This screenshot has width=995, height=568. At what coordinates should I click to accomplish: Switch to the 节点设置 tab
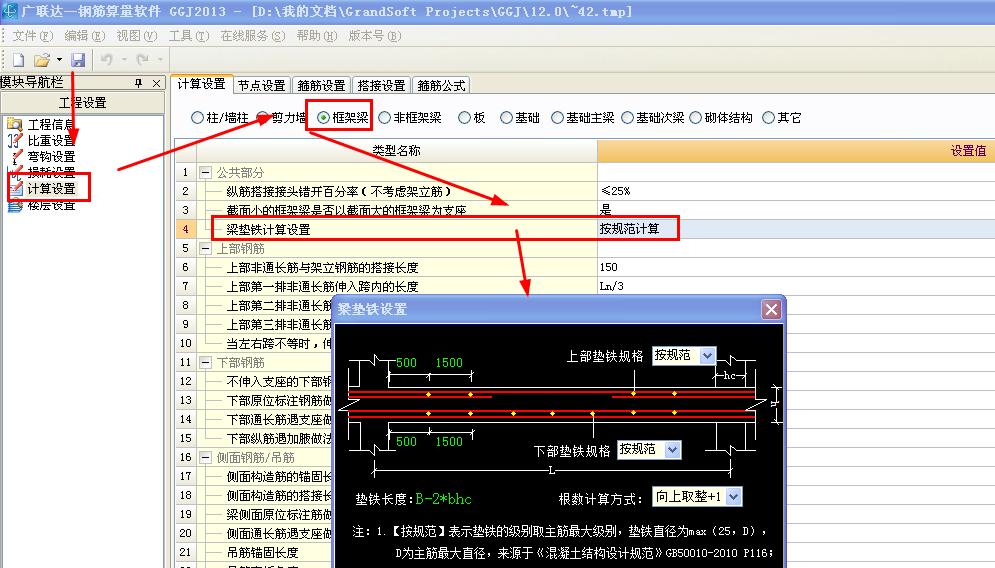pyautogui.click(x=261, y=85)
